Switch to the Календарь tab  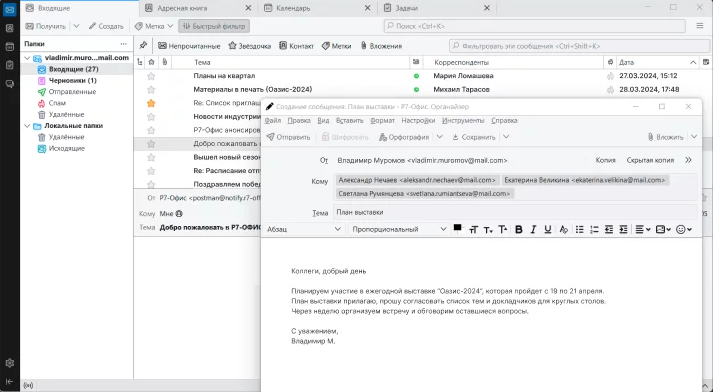coord(293,8)
